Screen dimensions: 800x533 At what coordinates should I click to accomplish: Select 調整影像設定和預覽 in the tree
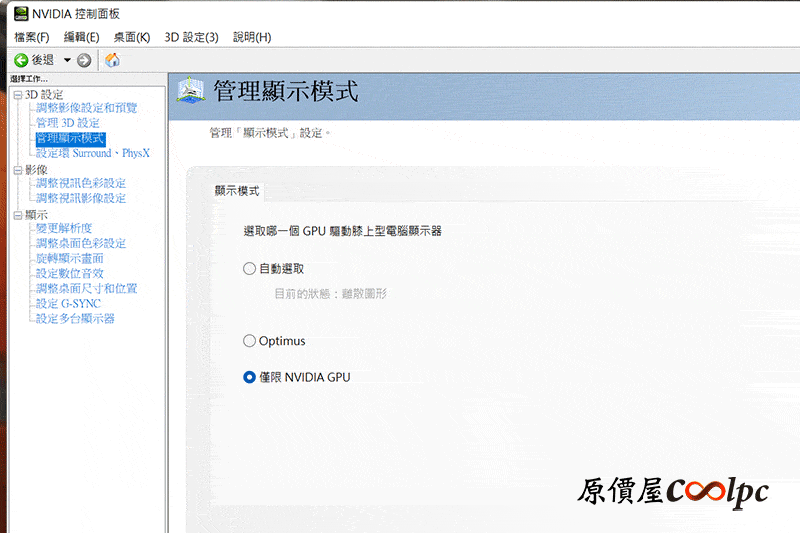coord(86,108)
